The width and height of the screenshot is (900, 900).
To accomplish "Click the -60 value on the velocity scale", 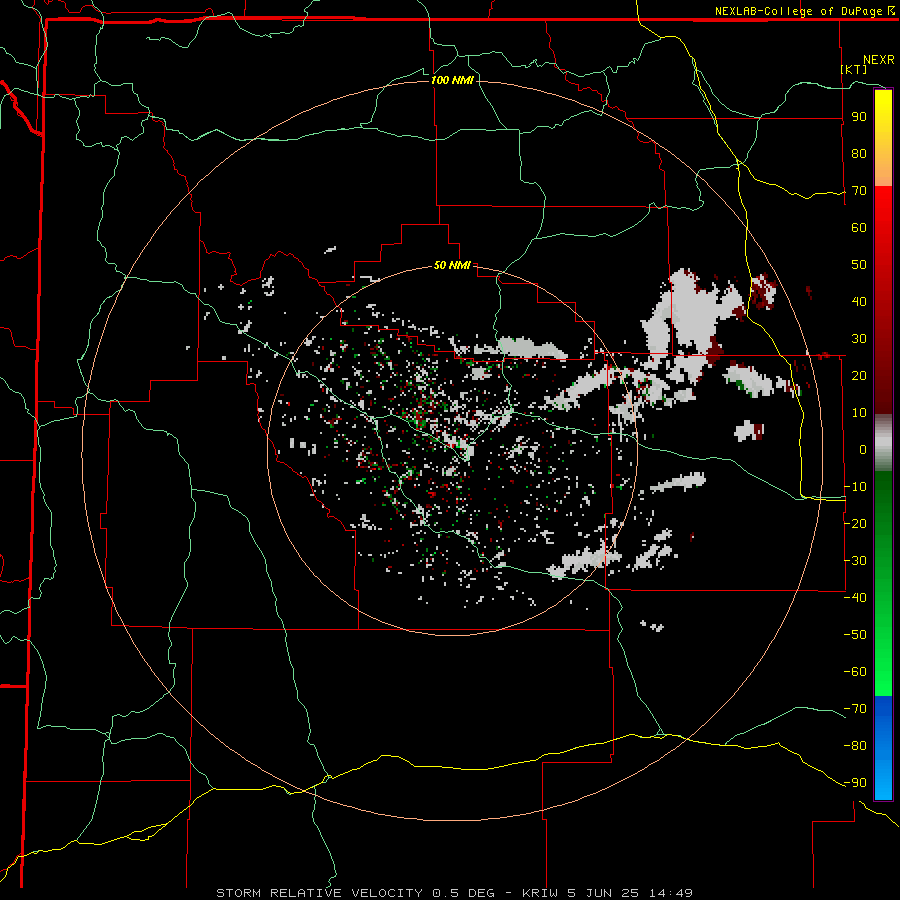I will click(x=855, y=672).
